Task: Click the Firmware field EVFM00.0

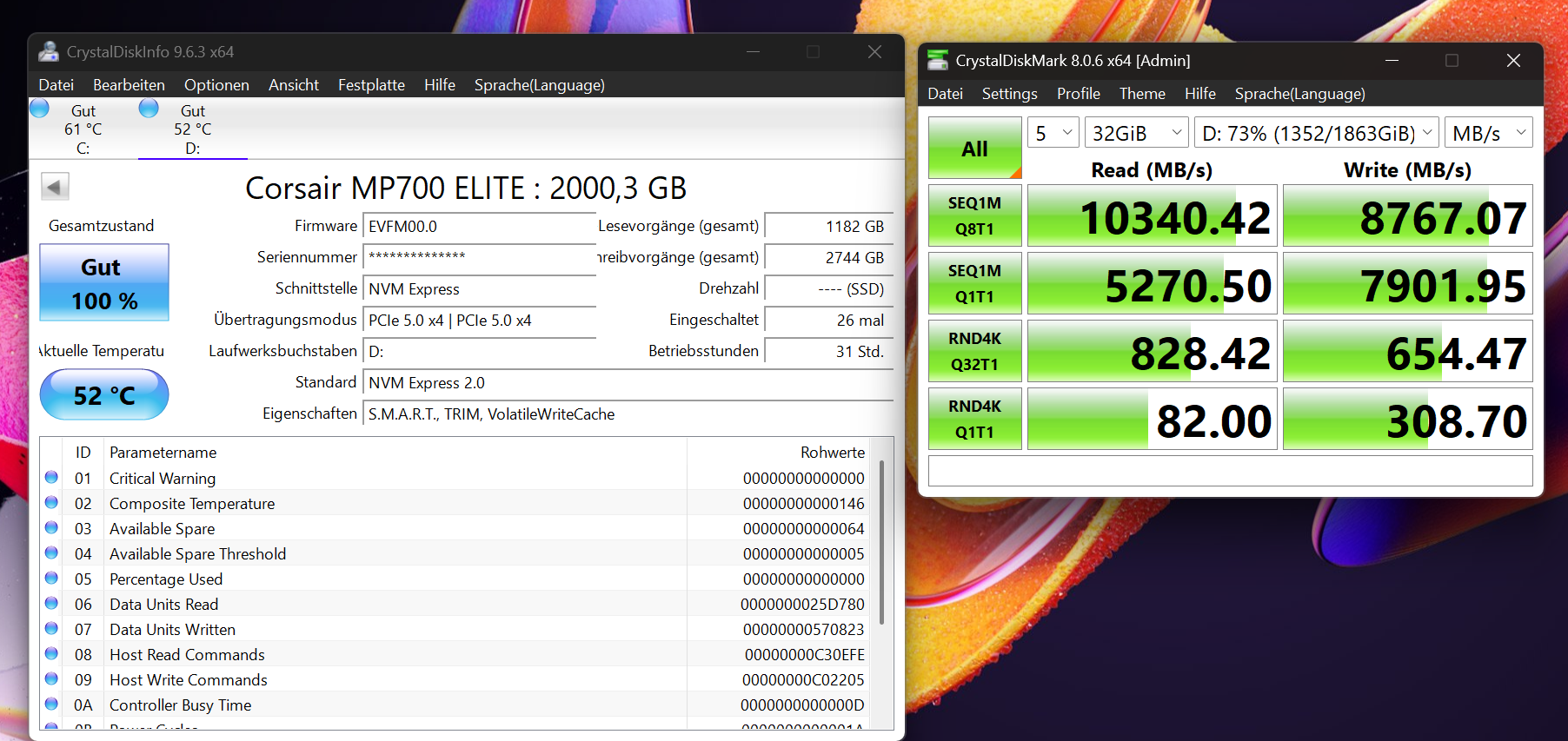Action: [x=480, y=227]
